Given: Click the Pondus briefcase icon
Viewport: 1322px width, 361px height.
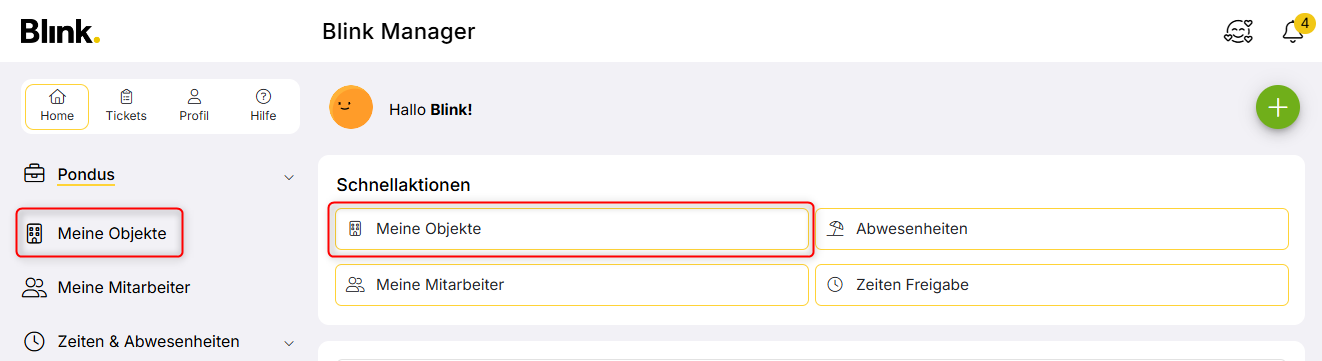Looking at the screenshot, I should click(34, 174).
